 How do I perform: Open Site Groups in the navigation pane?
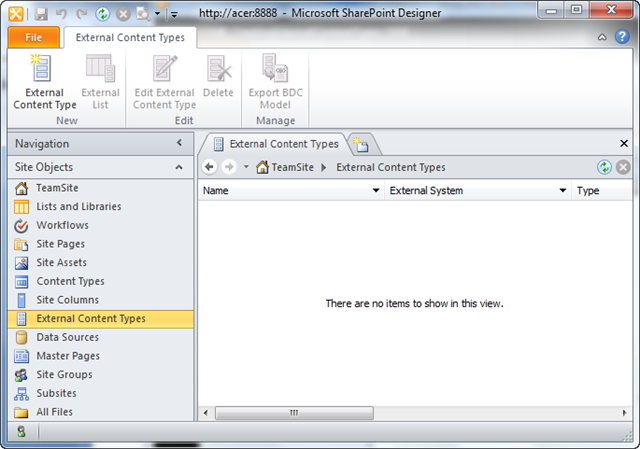100,375
